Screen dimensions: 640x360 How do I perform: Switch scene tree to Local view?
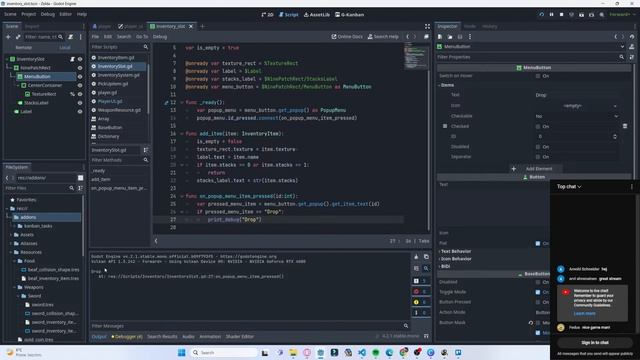(65, 48)
